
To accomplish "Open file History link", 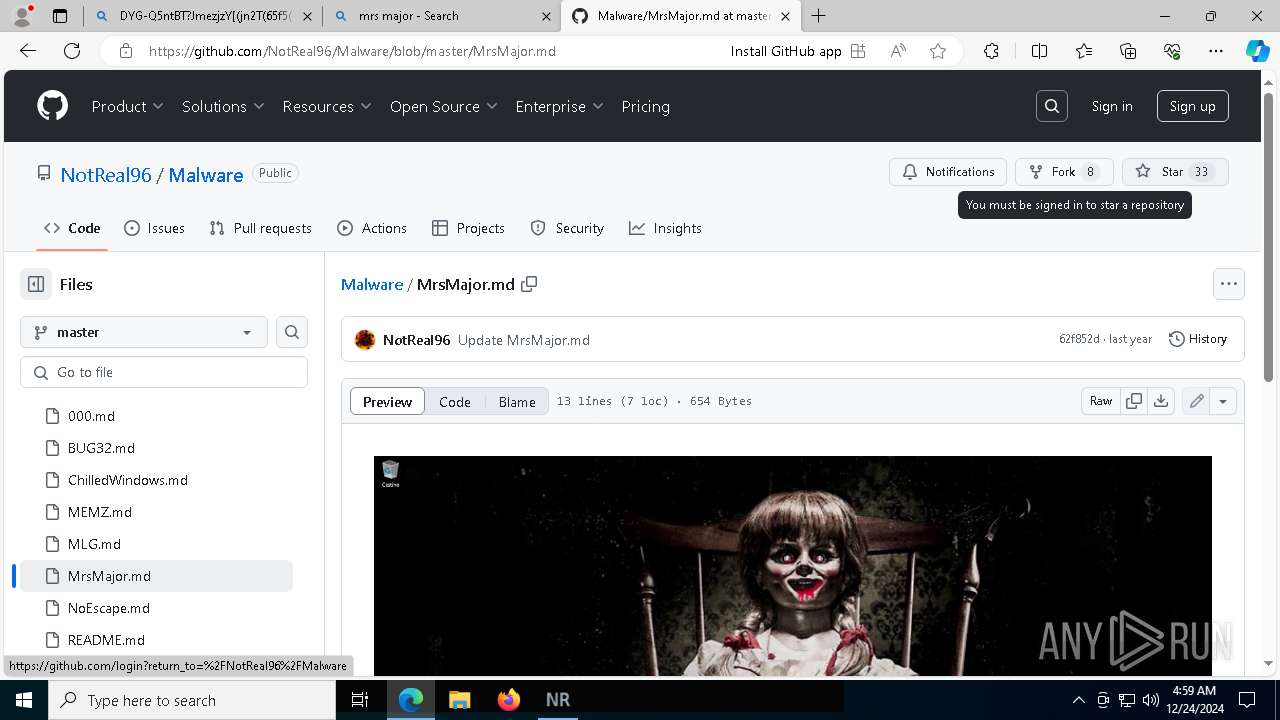I will (1198, 339).
